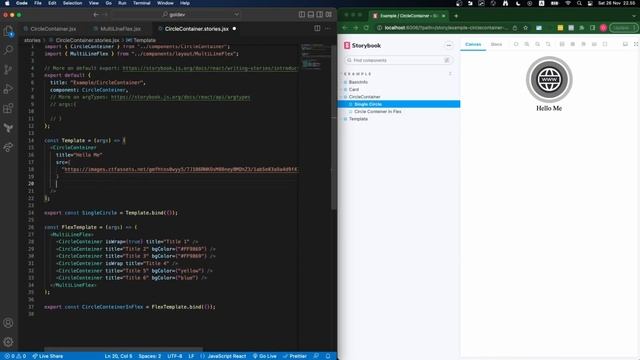This screenshot has height=360, width=640.
Task: Click Go Live in the status bar
Action: 264,356
